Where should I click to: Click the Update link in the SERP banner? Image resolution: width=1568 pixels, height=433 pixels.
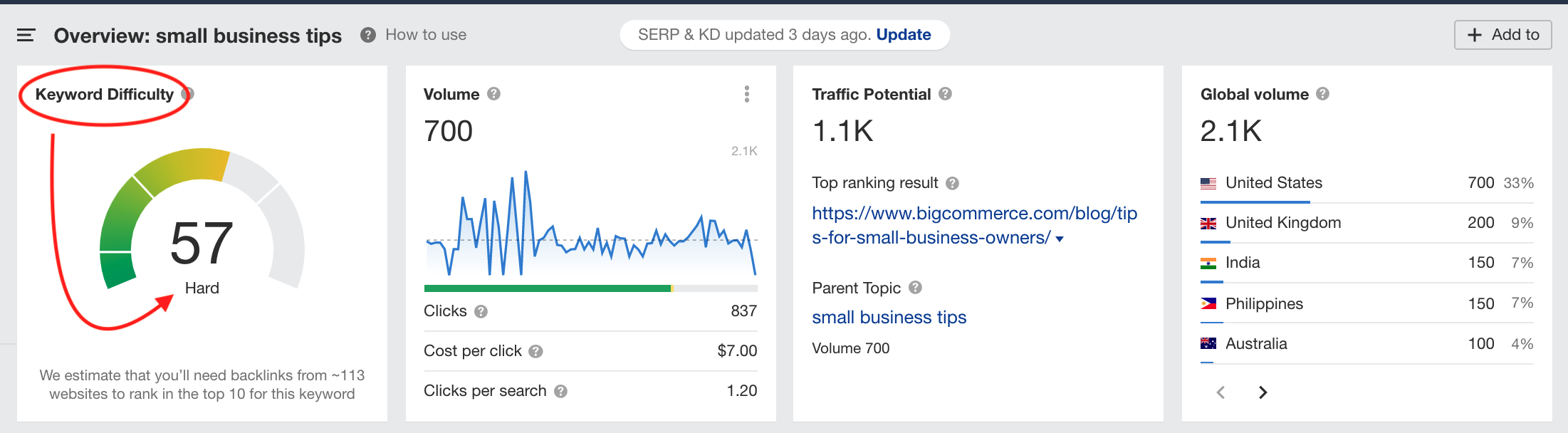904,34
